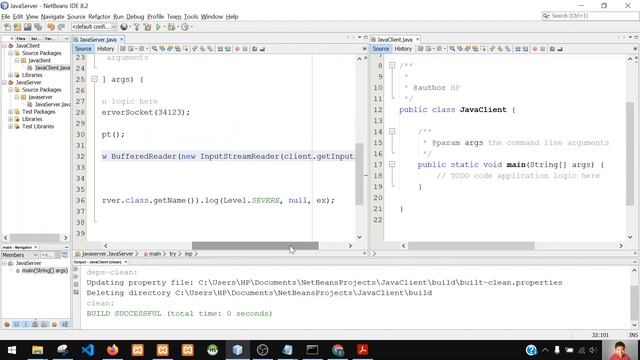Run the project with green play icon
The width and height of the screenshot is (640, 360).
tap(158, 27)
